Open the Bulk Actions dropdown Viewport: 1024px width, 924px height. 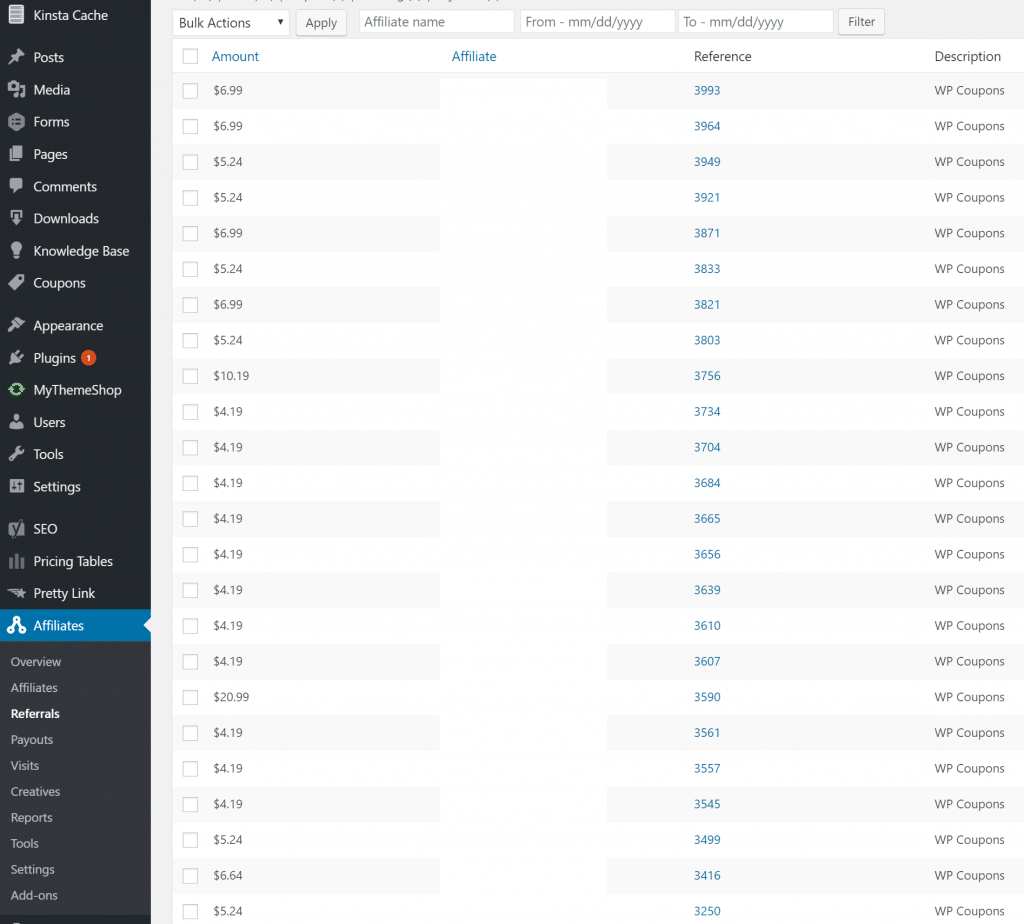[230, 21]
